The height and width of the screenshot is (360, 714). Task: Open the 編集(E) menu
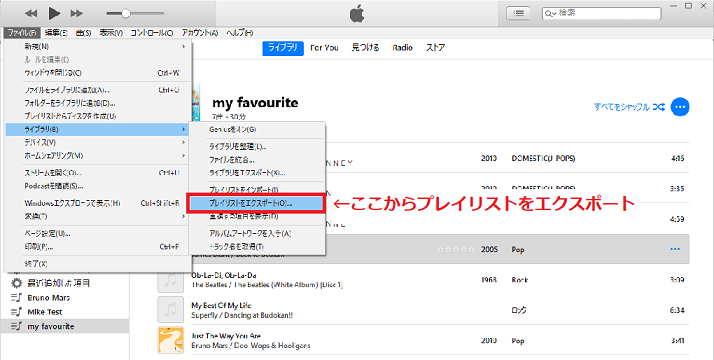(x=56, y=33)
